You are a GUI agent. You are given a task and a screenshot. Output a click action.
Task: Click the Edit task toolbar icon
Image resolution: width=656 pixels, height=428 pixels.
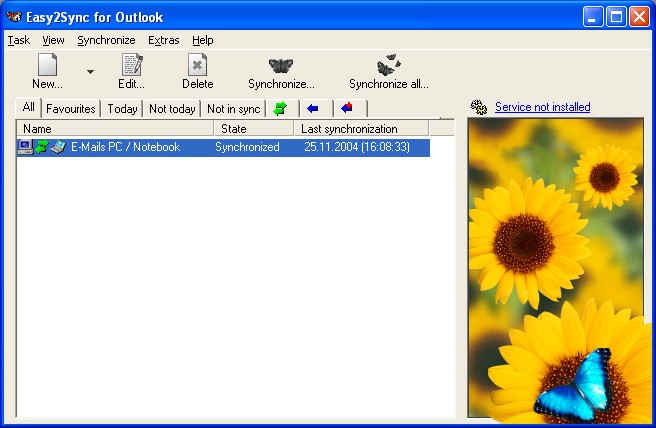coord(131,66)
